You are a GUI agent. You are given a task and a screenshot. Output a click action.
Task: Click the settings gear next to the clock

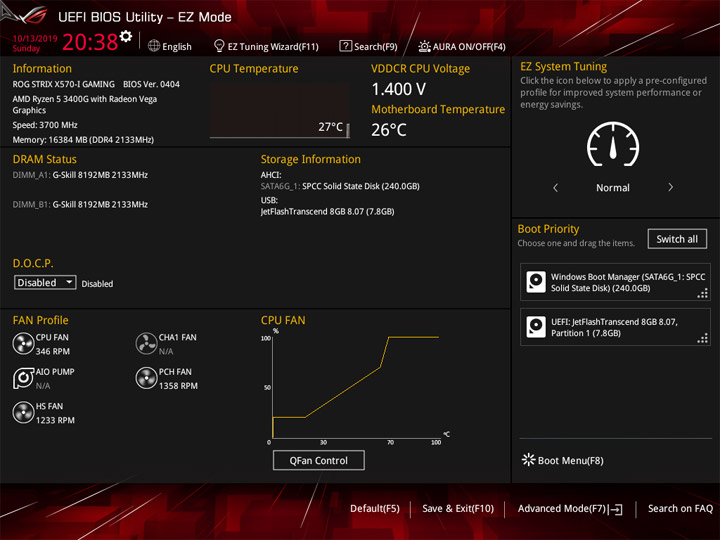(x=126, y=36)
